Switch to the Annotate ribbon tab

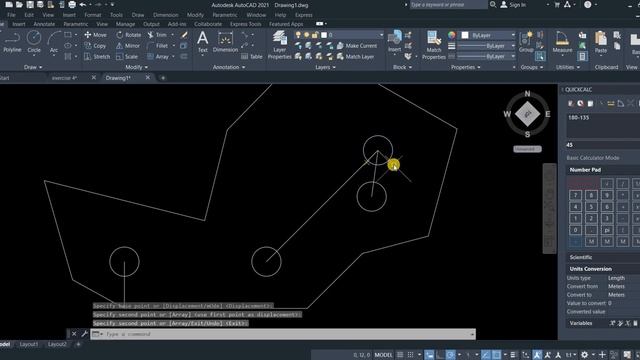click(44, 24)
